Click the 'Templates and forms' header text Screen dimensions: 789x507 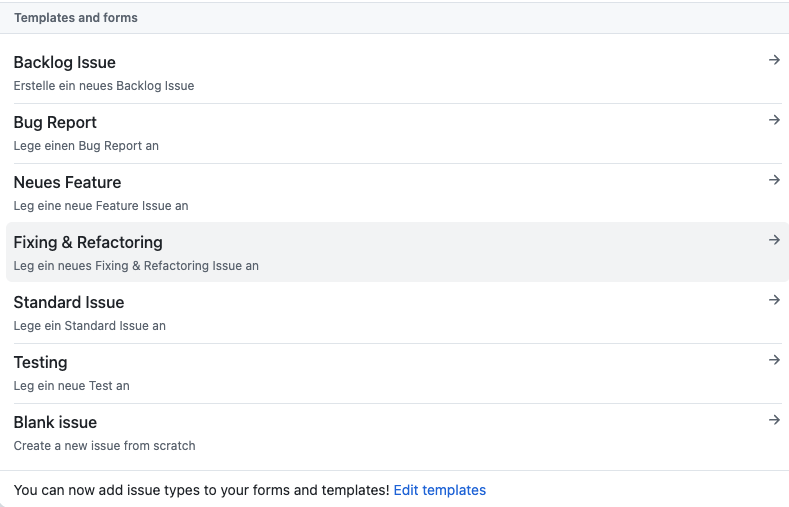pos(75,18)
